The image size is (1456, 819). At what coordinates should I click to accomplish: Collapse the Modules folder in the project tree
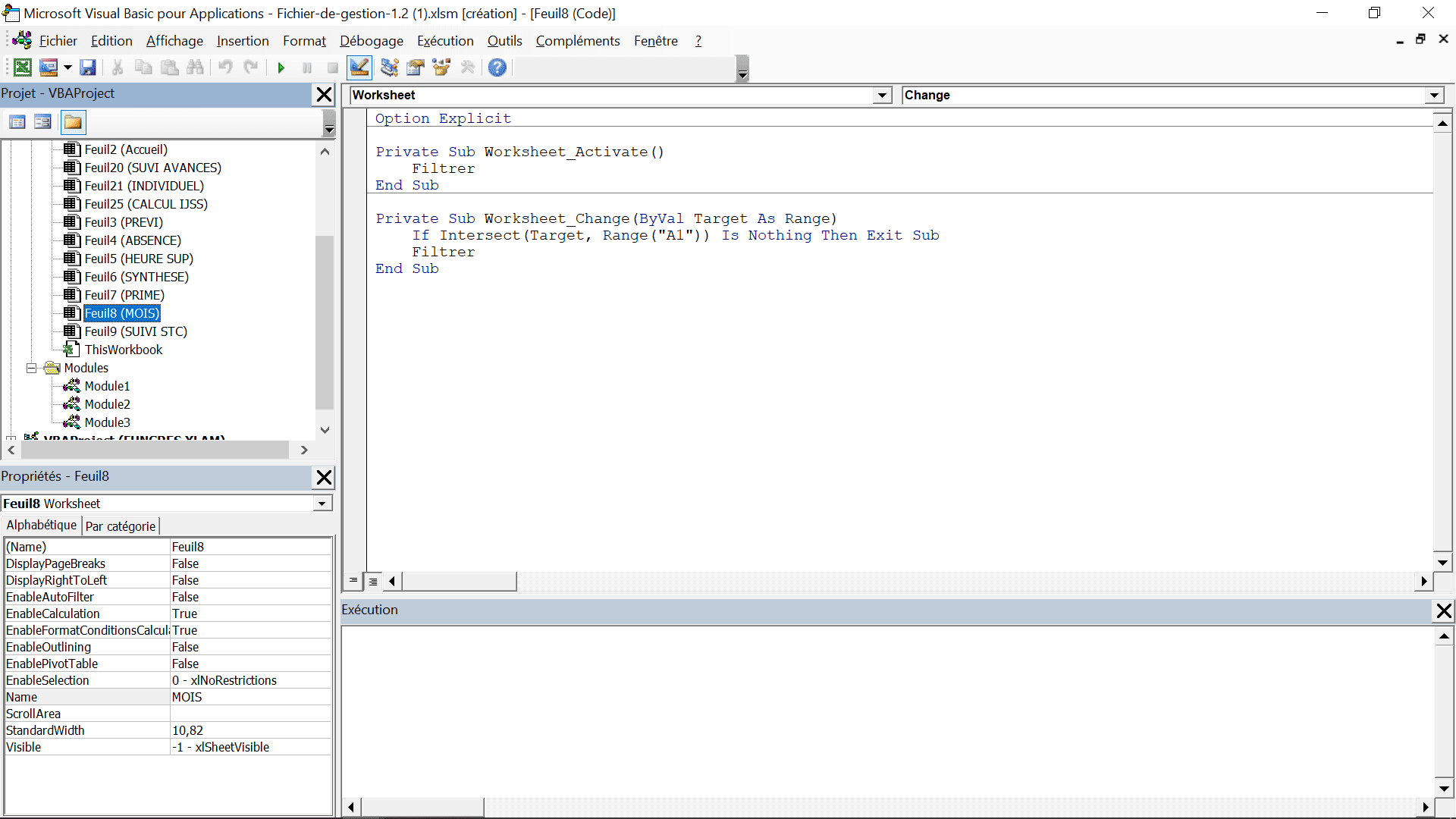[x=32, y=368]
